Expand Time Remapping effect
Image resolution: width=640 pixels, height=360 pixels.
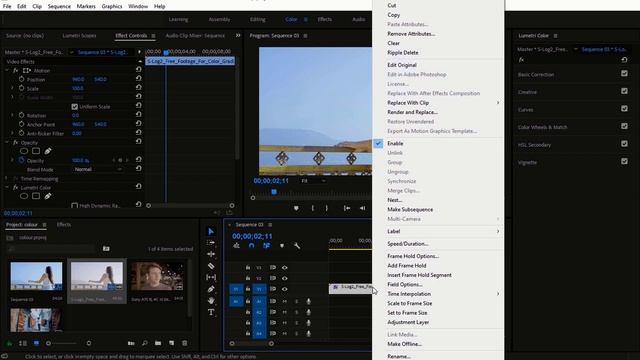click(x=7, y=178)
